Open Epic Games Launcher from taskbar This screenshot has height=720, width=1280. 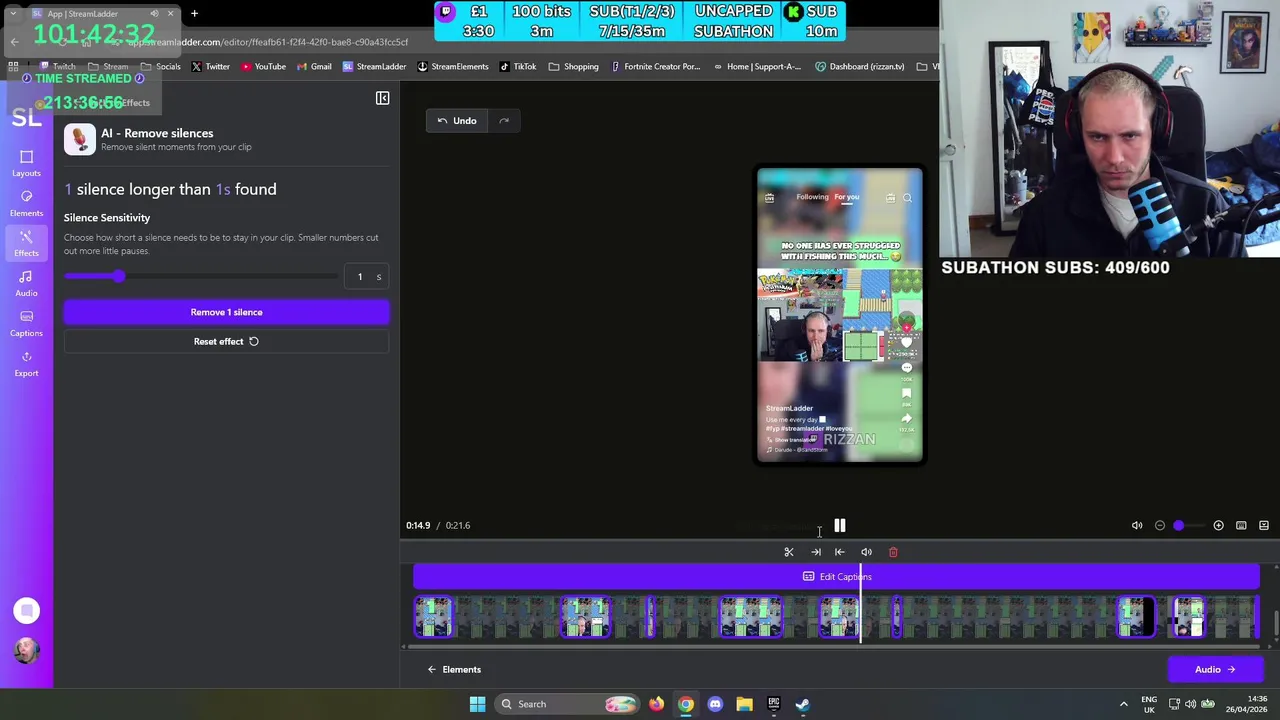(x=773, y=704)
